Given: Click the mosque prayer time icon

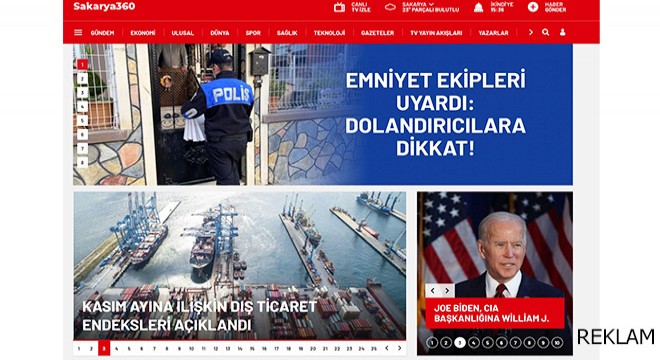Looking at the screenshot, I should click(x=479, y=7).
